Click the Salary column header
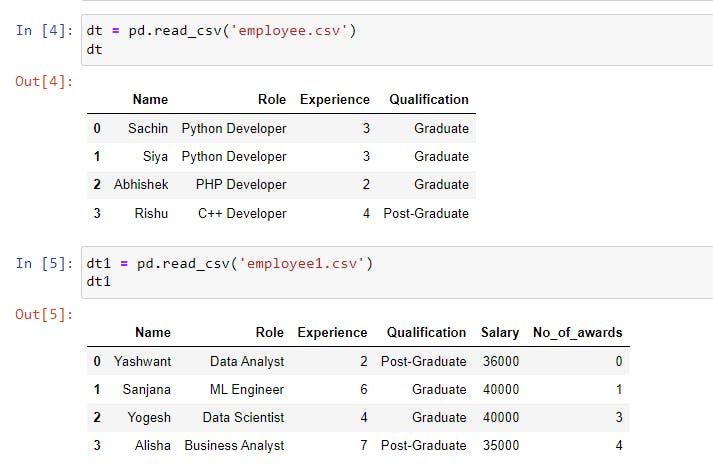The height and width of the screenshot is (472, 713). (500, 332)
